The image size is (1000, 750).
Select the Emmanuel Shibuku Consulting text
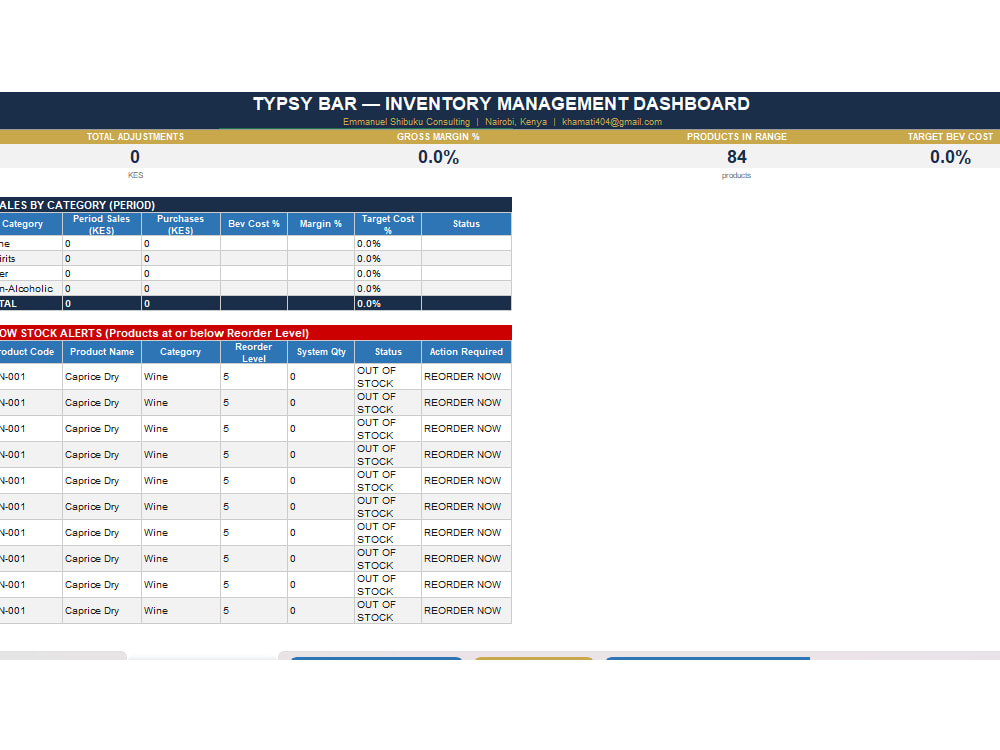point(406,122)
